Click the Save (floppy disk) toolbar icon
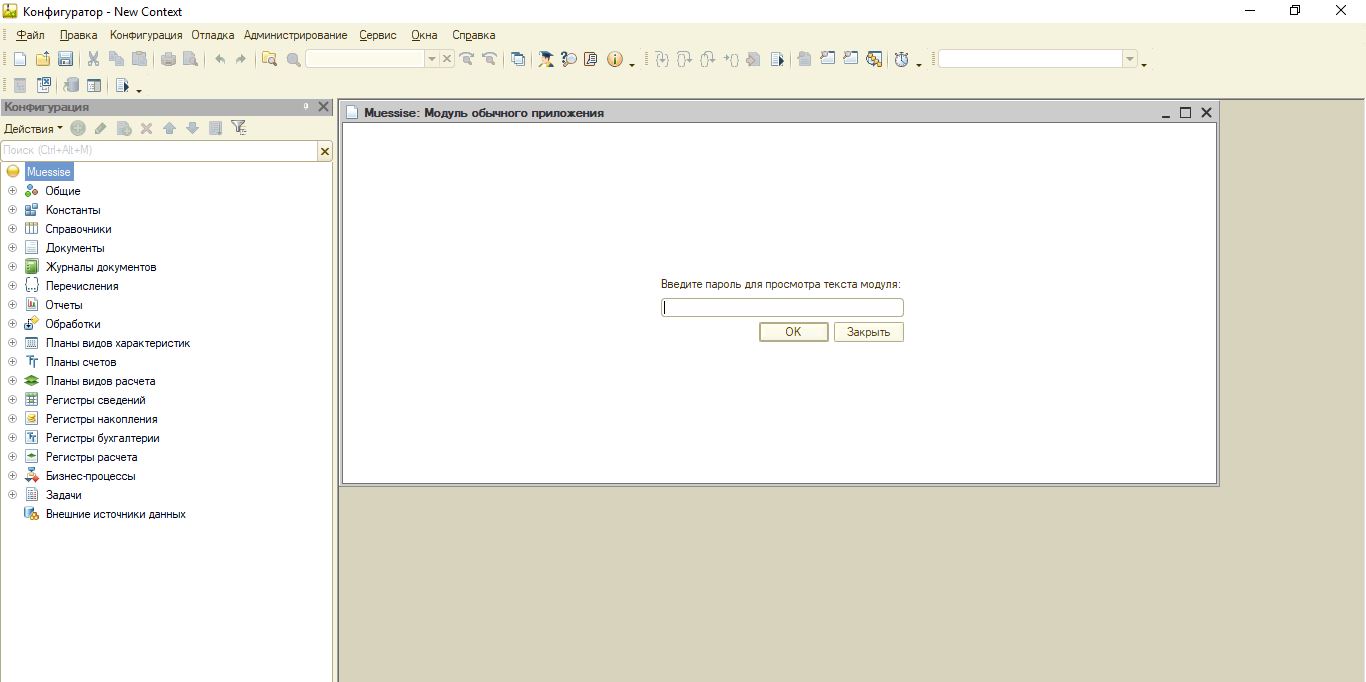Screen dimensions: 1366x682 click(x=65, y=59)
